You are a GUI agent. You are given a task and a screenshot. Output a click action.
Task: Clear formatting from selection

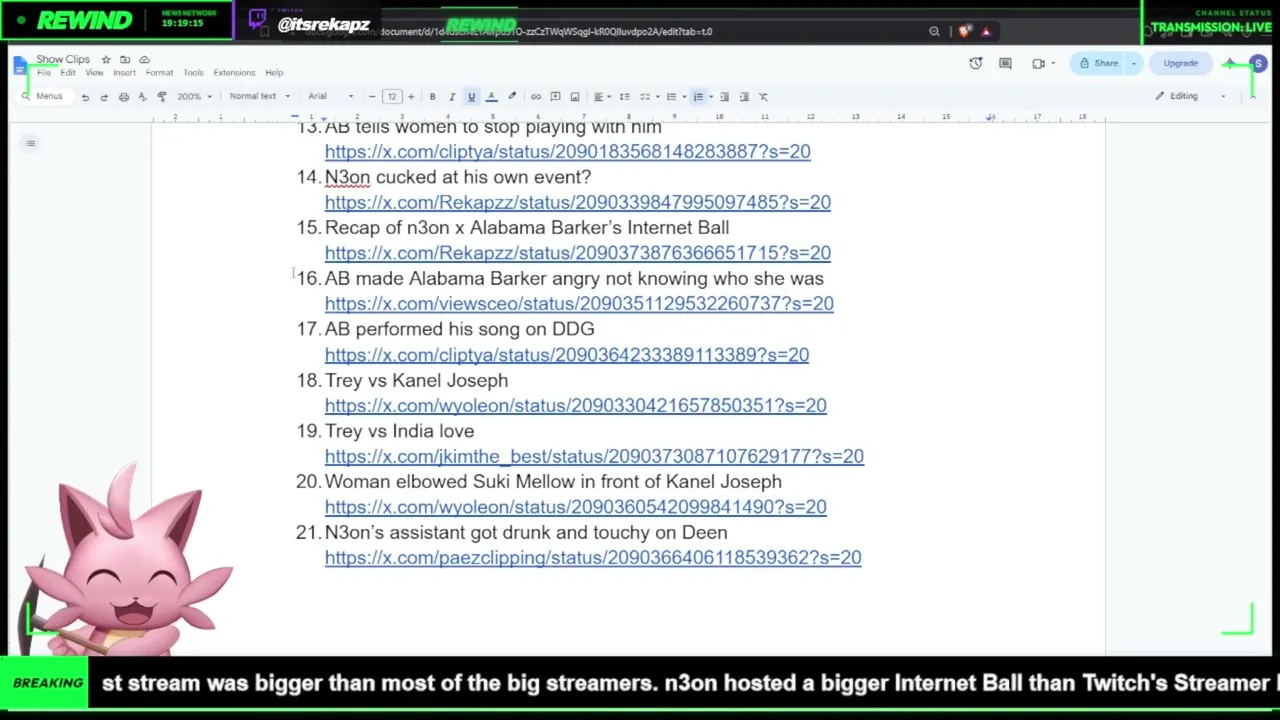click(x=763, y=97)
